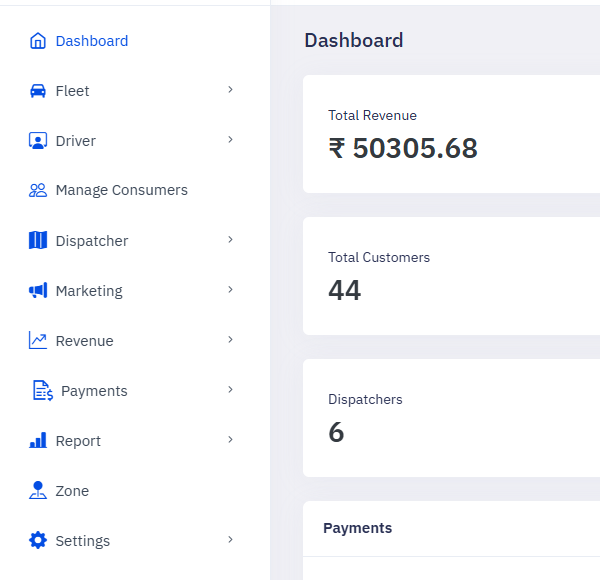Click the Total Revenue card label
Screen dimensions: 600x580
point(372,115)
